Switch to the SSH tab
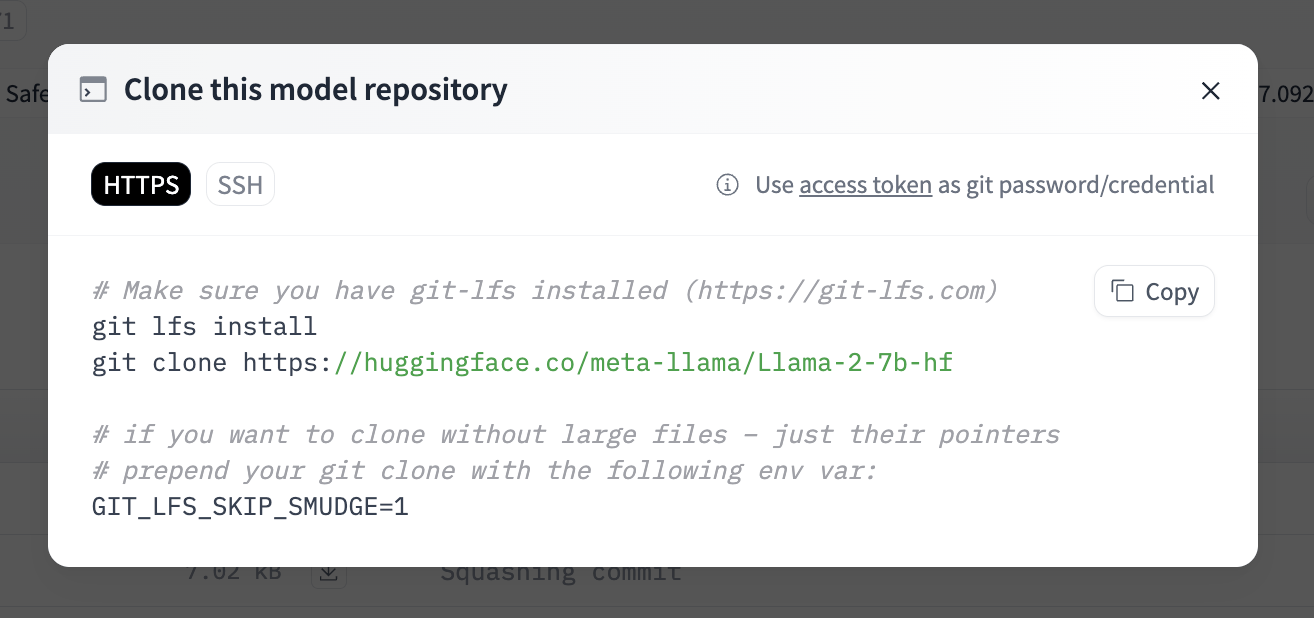This screenshot has height=618, width=1314. point(240,185)
